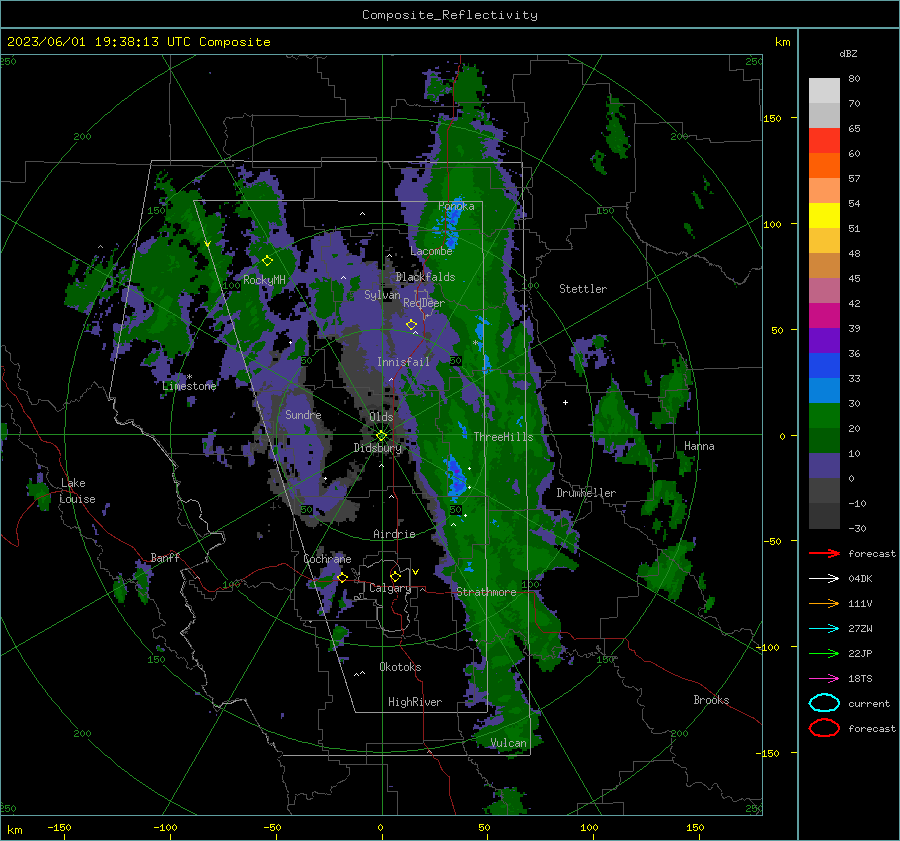Image resolution: width=900 pixels, height=841 pixels.
Task: Click the Vulcan label
Action: (x=508, y=743)
